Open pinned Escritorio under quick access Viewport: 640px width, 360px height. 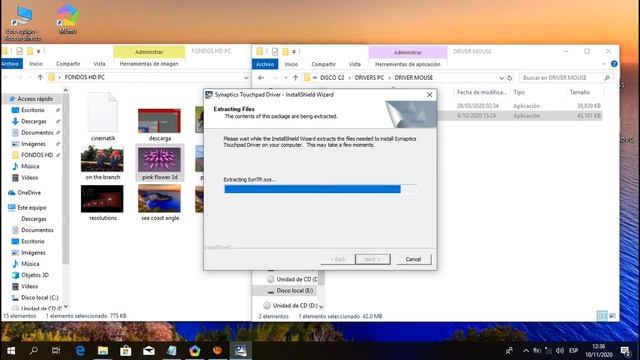point(33,110)
